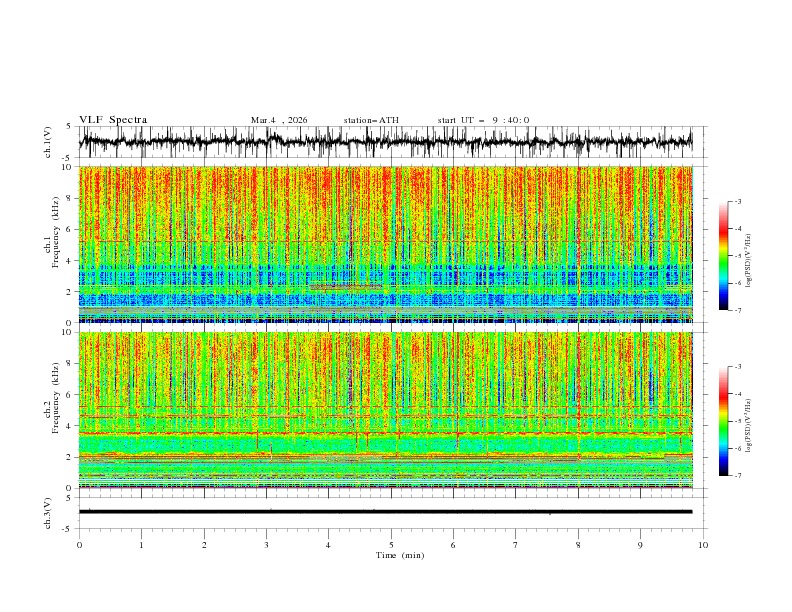Click the upper PSD color scale bar
Viewport: 792px width, 612px height.
tap(723, 256)
